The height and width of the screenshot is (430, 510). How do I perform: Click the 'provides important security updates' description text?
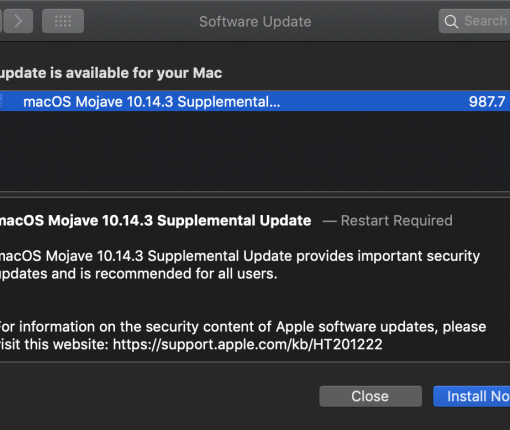click(x=239, y=265)
